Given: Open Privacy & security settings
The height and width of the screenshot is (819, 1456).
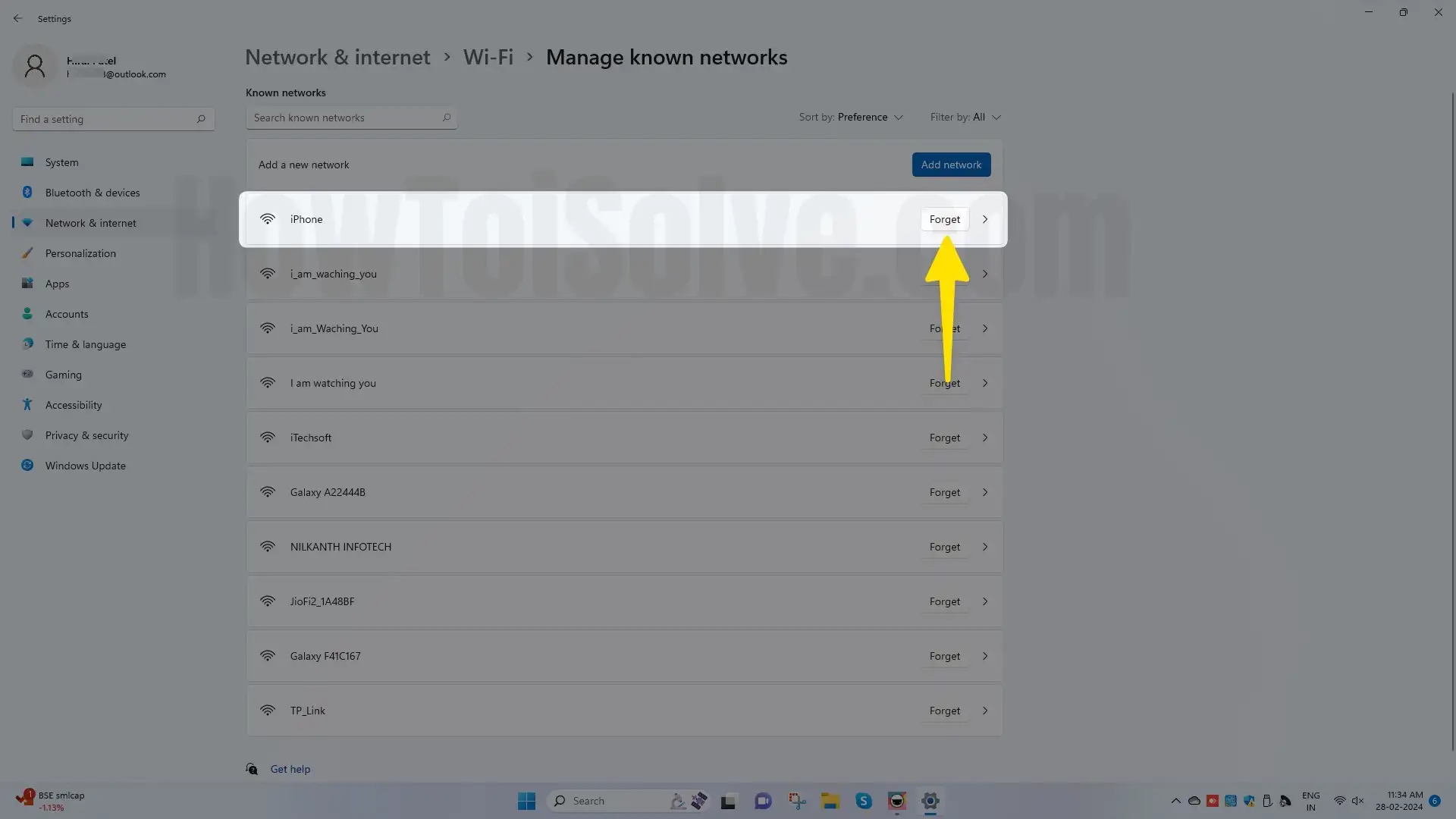Looking at the screenshot, I should [x=86, y=435].
